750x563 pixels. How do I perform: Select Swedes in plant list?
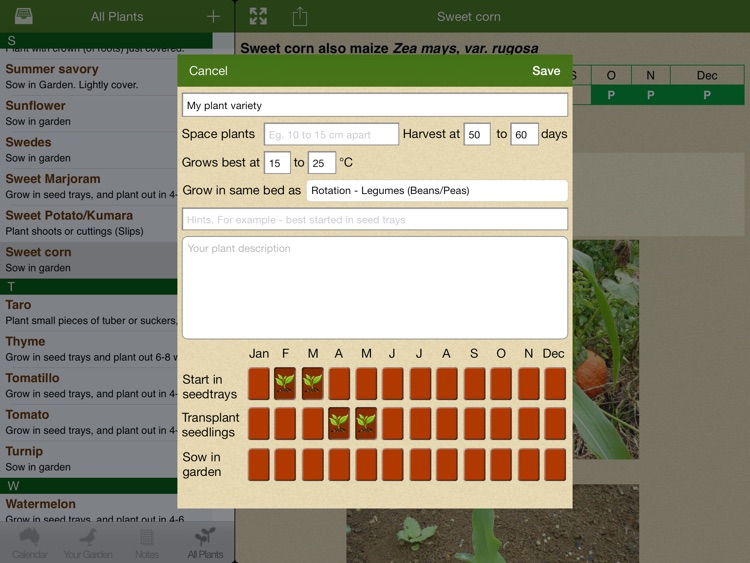(x=88, y=150)
